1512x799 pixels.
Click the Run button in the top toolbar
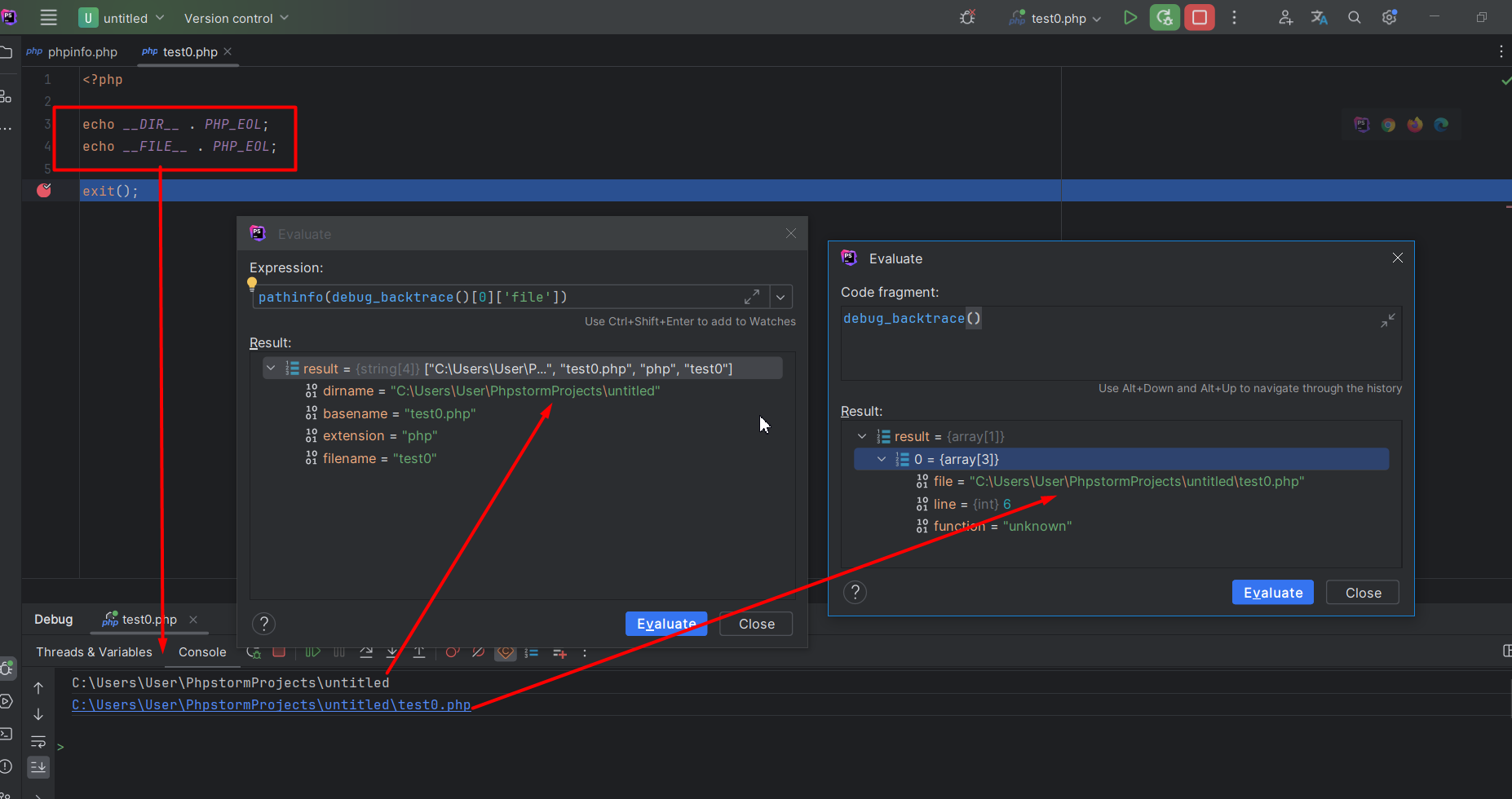pyautogui.click(x=1130, y=18)
